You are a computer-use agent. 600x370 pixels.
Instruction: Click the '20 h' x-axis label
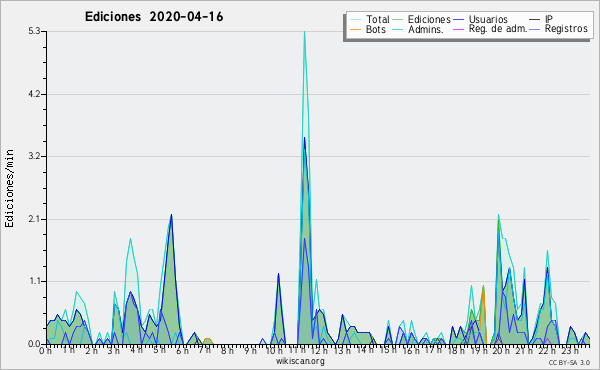point(500,350)
